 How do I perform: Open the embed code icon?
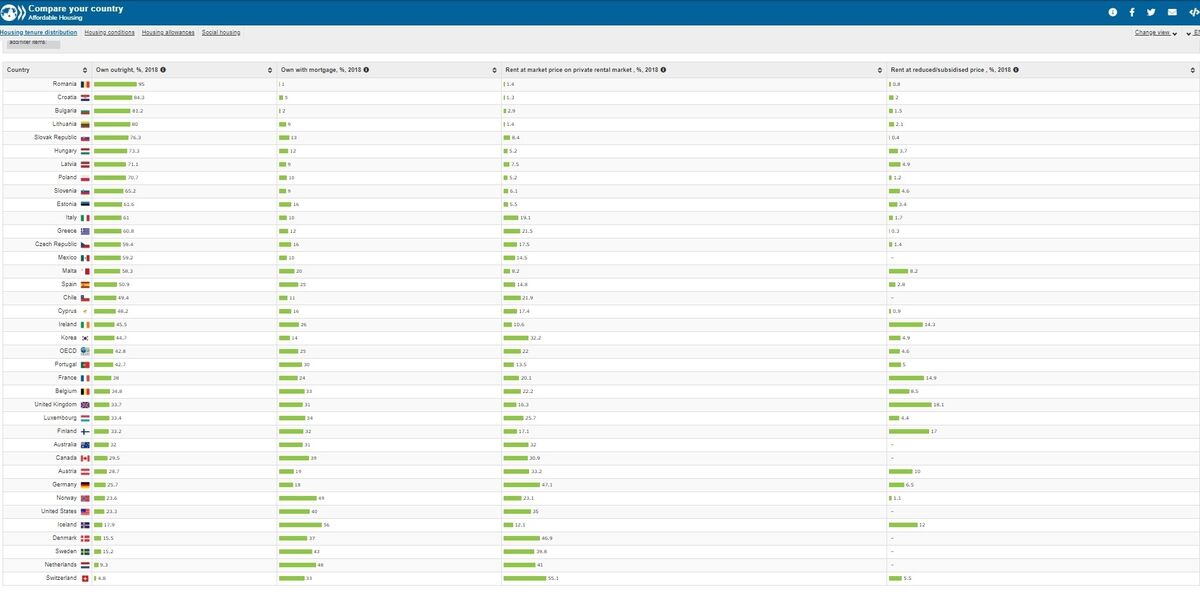click(x=1192, y=12)
